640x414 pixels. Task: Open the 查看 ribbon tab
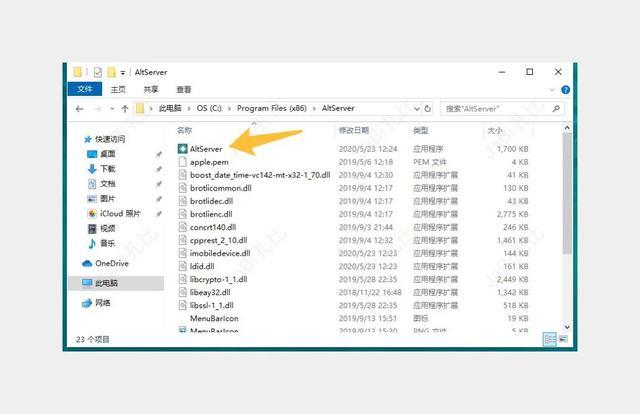tap(184, 89)
